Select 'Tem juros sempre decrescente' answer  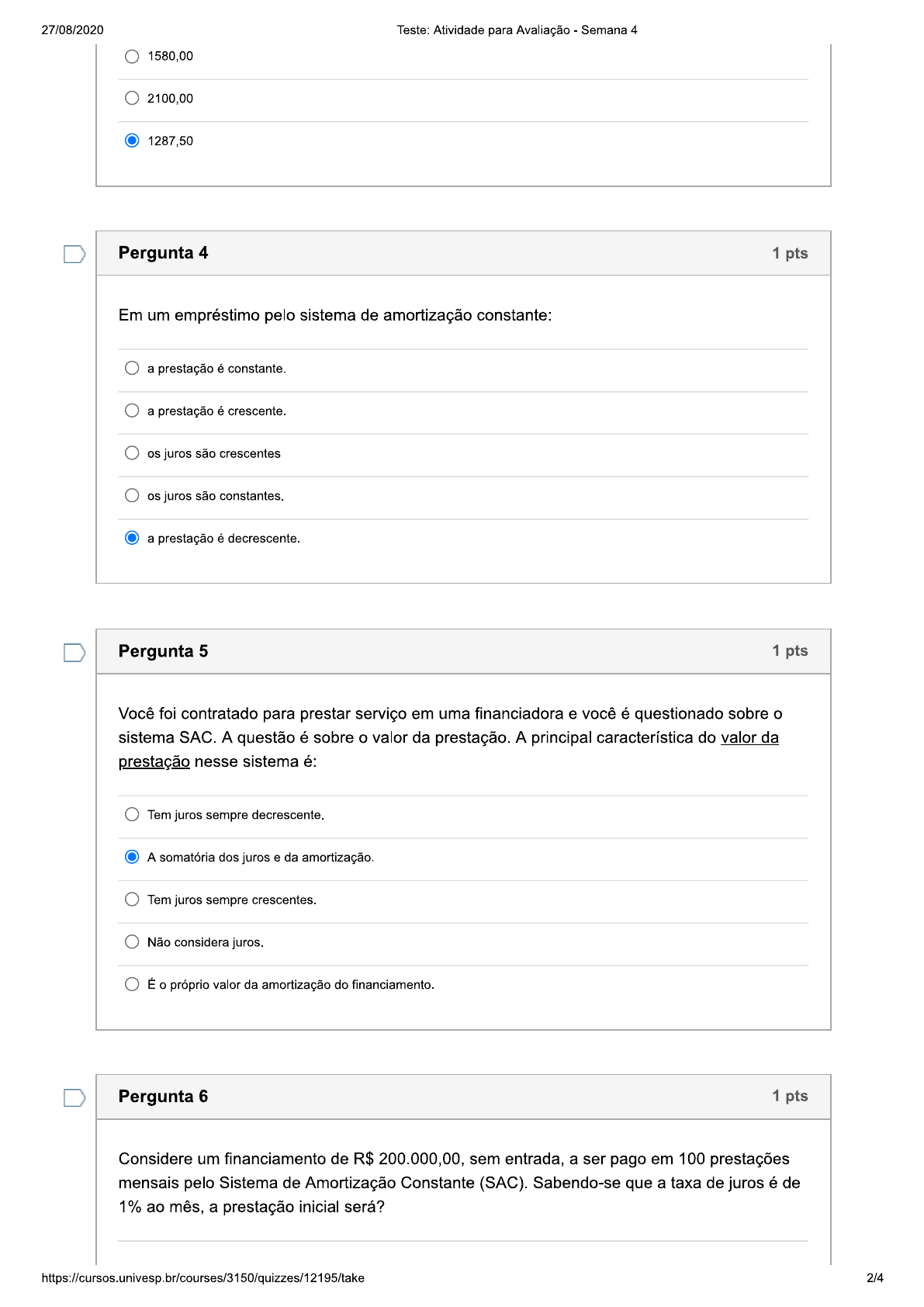tap(132, 814)
